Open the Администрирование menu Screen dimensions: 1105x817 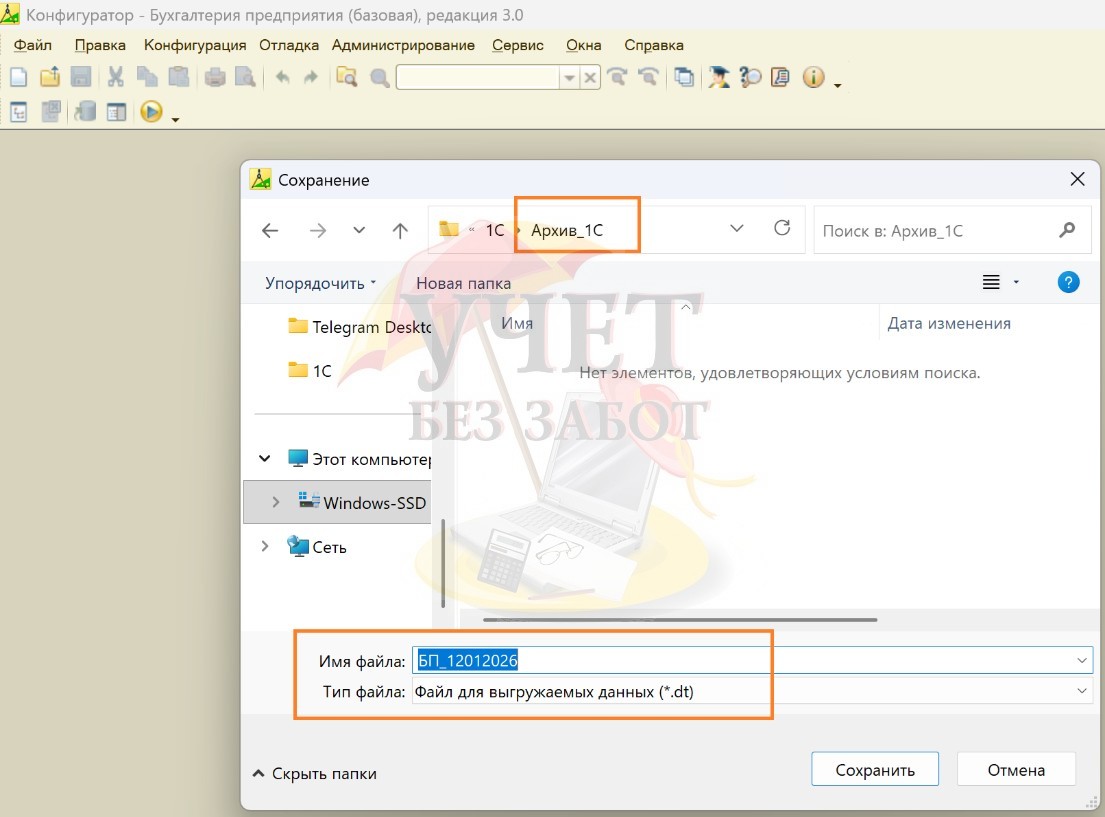pos(403,45)
